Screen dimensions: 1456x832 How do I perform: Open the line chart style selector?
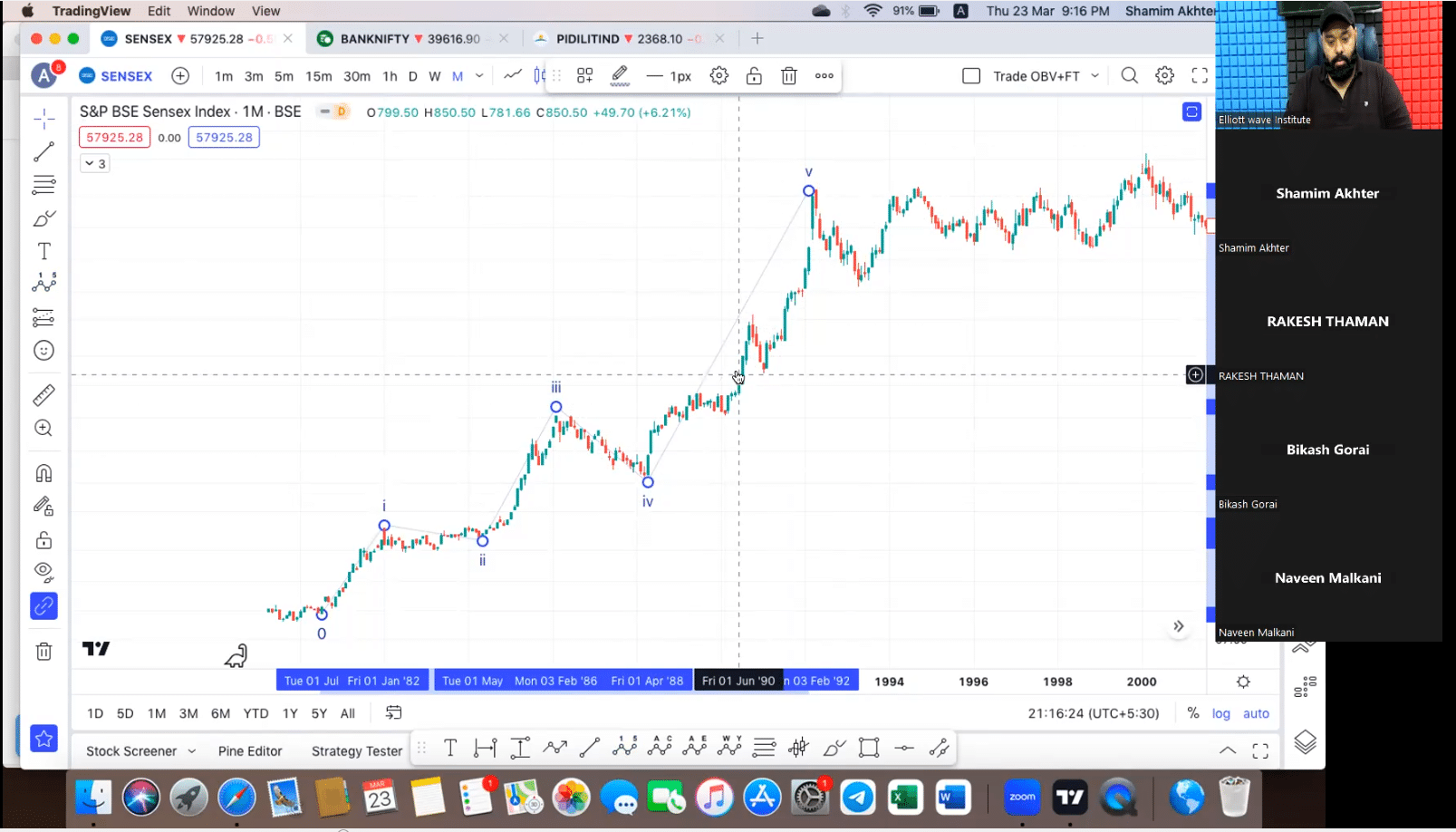513,75
